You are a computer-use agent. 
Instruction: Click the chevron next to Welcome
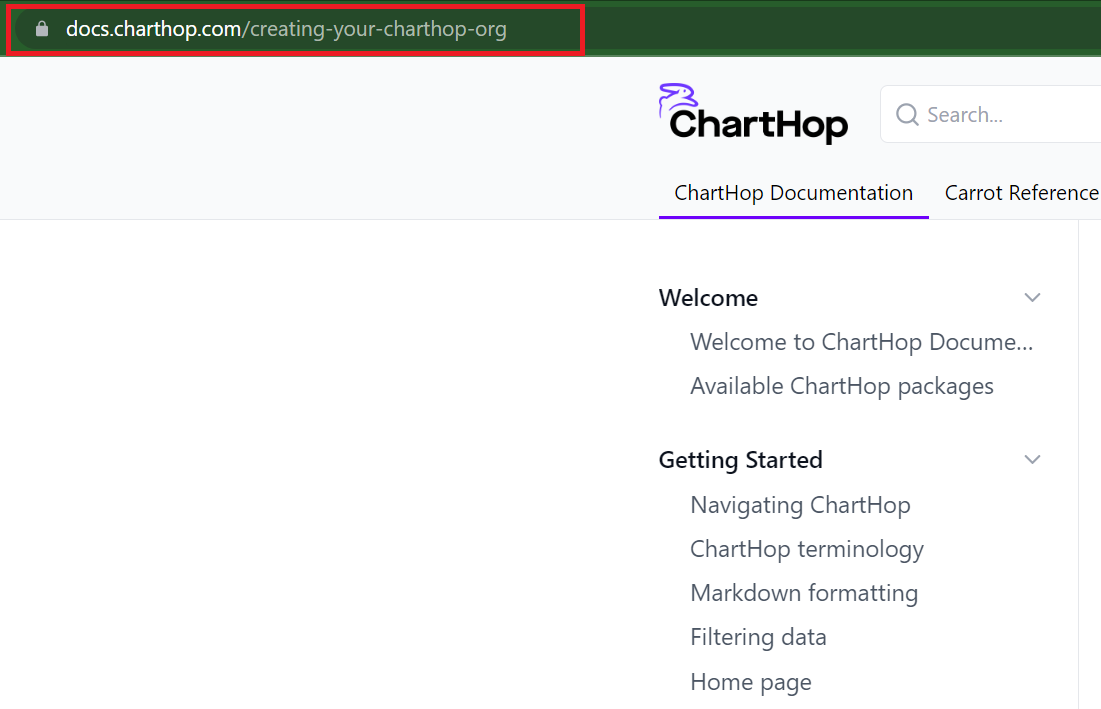click(1032, 297)
